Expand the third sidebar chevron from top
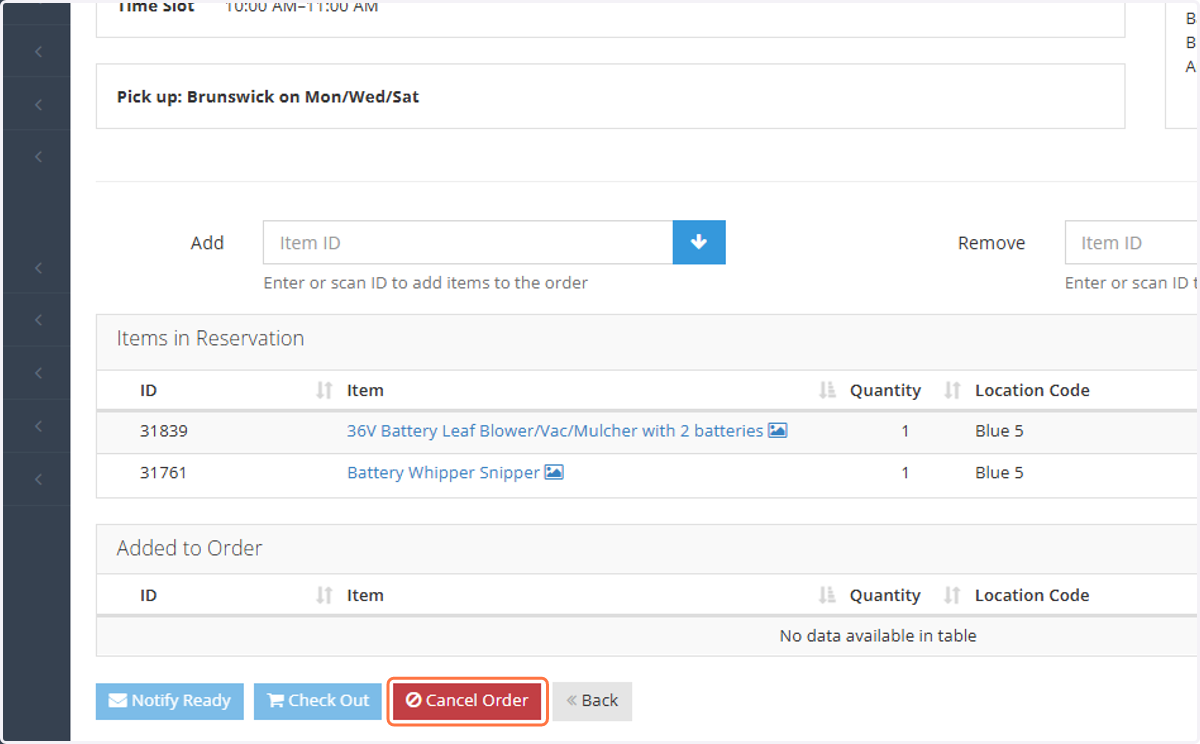The image size is (1200, 744). [38, 157]
